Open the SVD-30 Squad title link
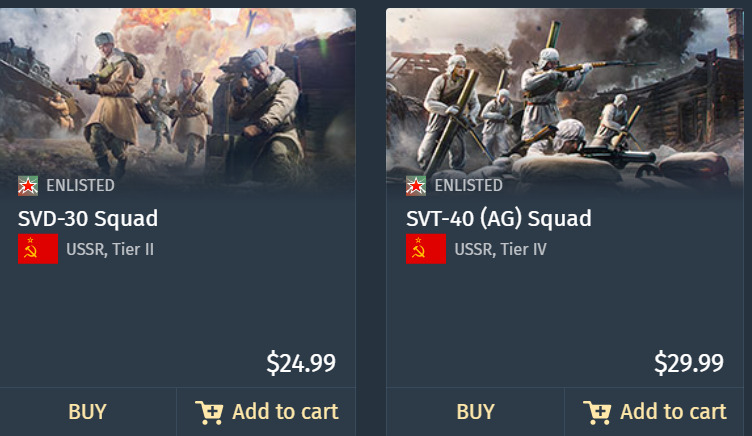The height and width of the screenshot is (436, 752). (88, 219)
